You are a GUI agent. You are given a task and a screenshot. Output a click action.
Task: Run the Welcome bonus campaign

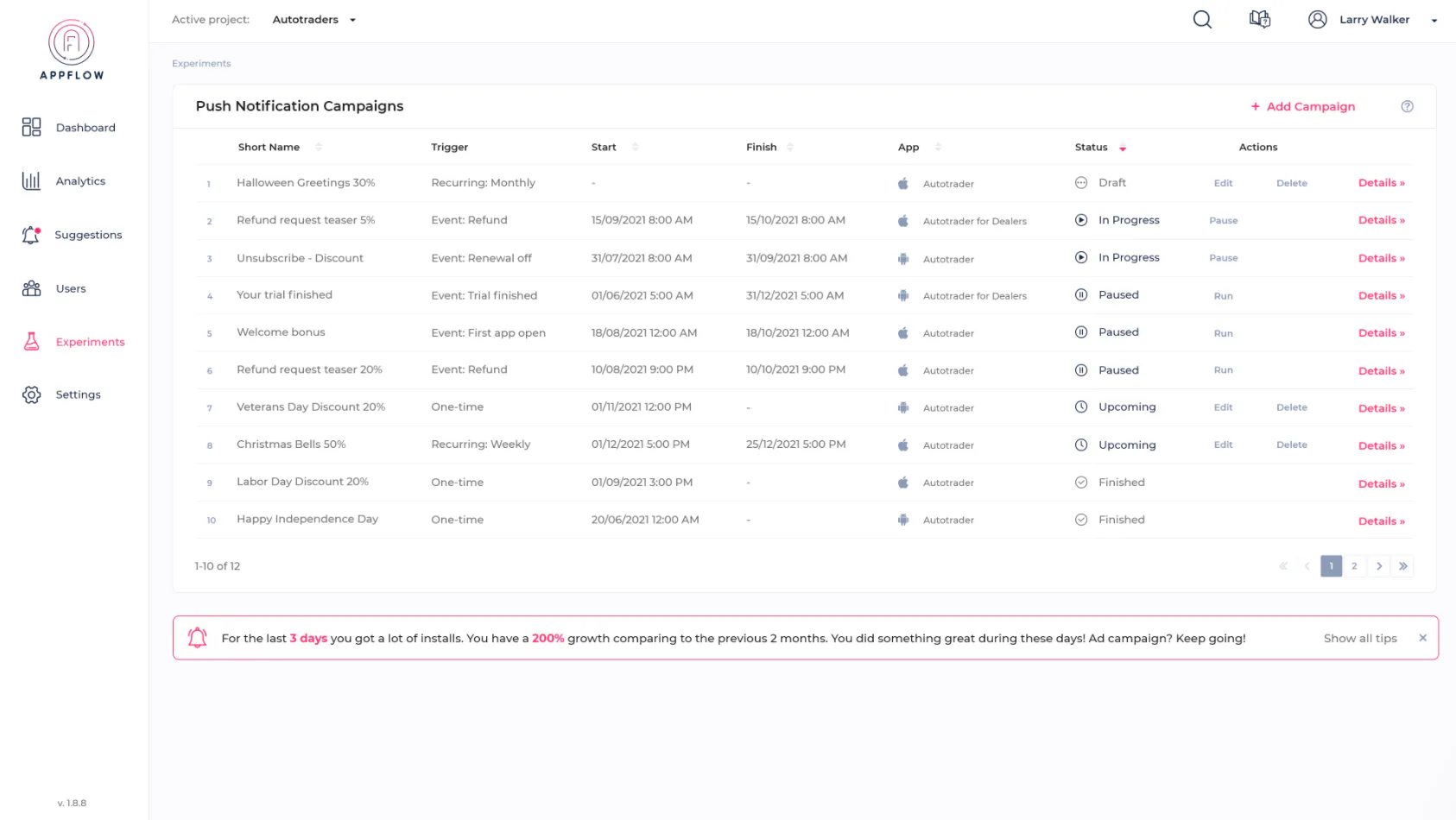[1223, 333]
